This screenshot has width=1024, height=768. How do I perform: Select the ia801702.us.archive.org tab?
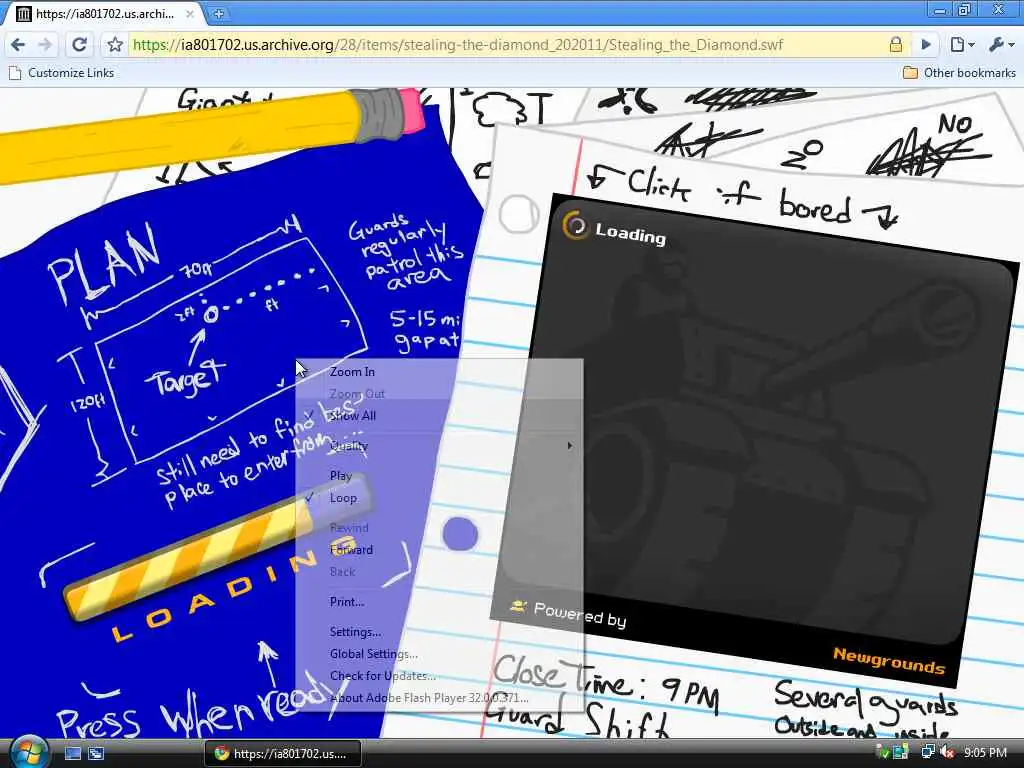coord(104,14)
